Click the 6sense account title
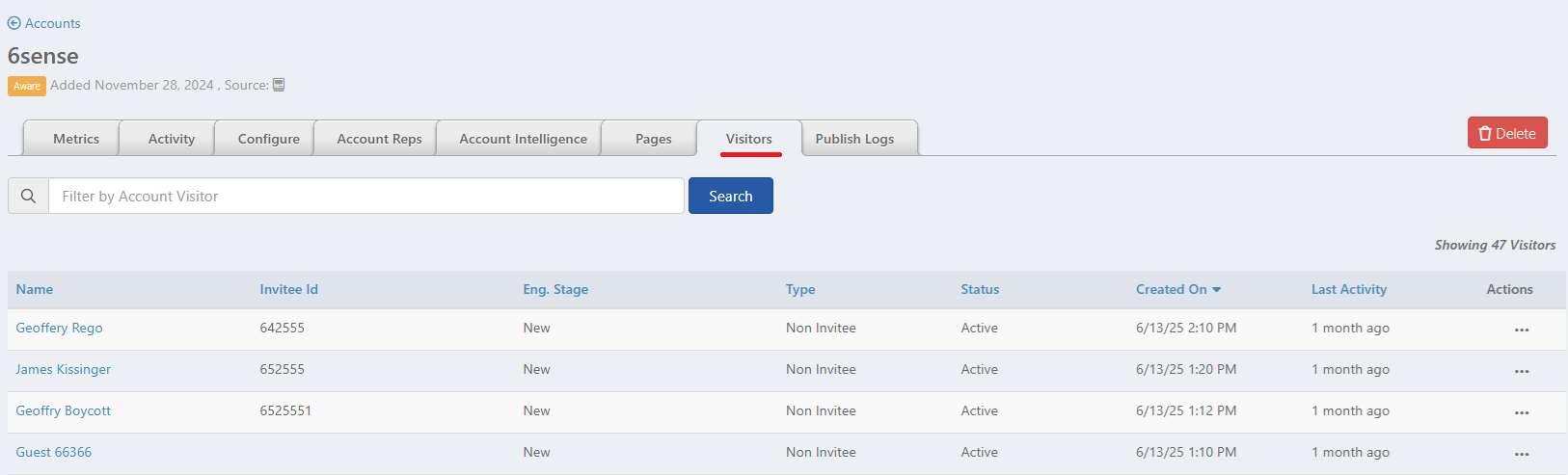 43,56
